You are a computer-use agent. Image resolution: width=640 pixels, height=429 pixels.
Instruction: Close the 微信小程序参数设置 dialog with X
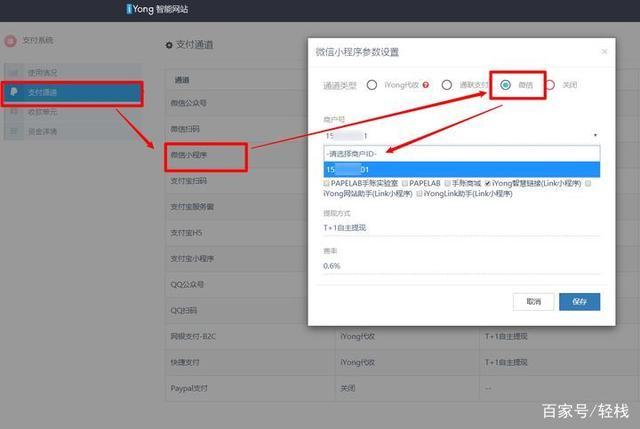coord(604,50)
